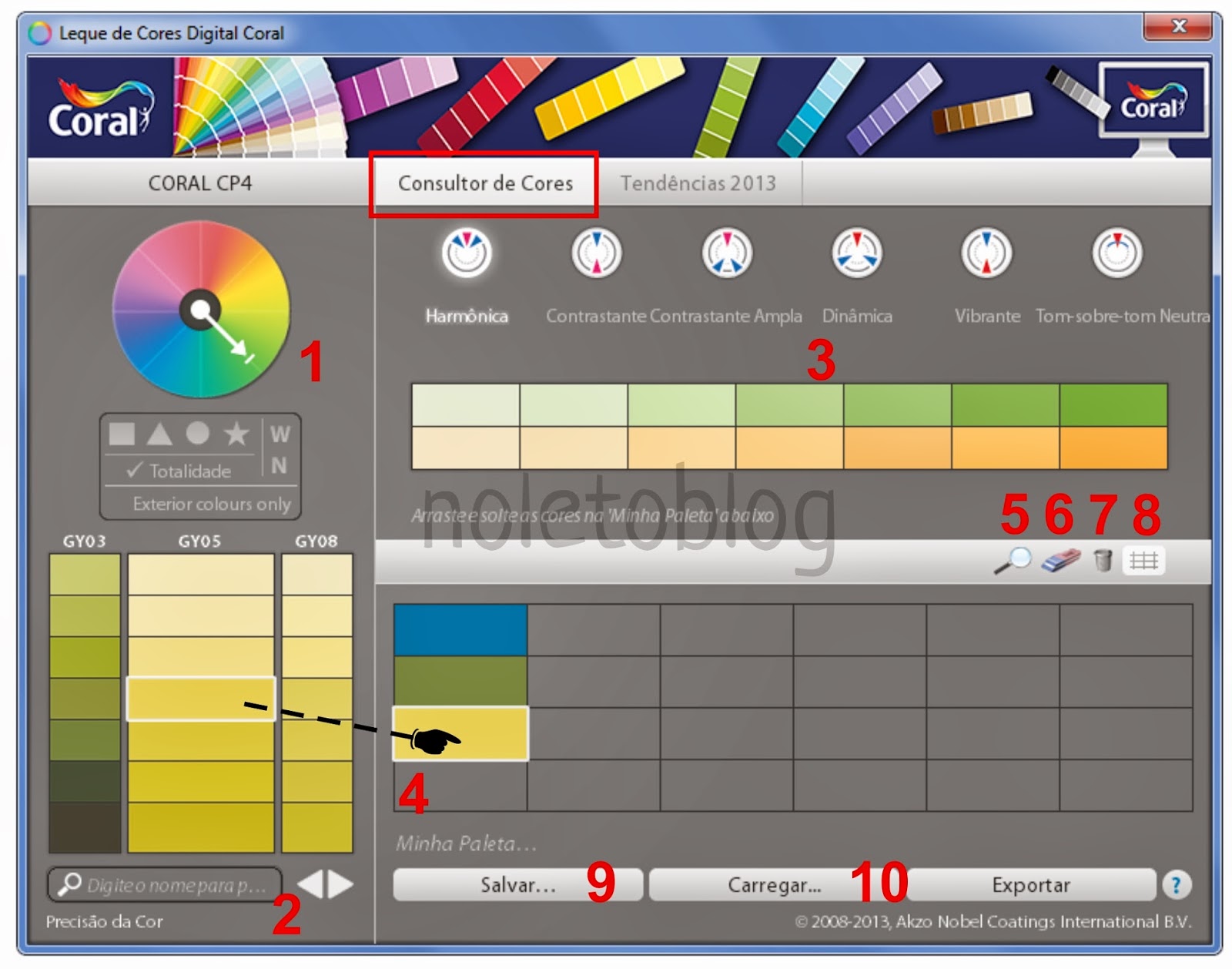Go to next color strip with right arrow
Screen dimensions: 1232x969
click(x=340, y=883)
